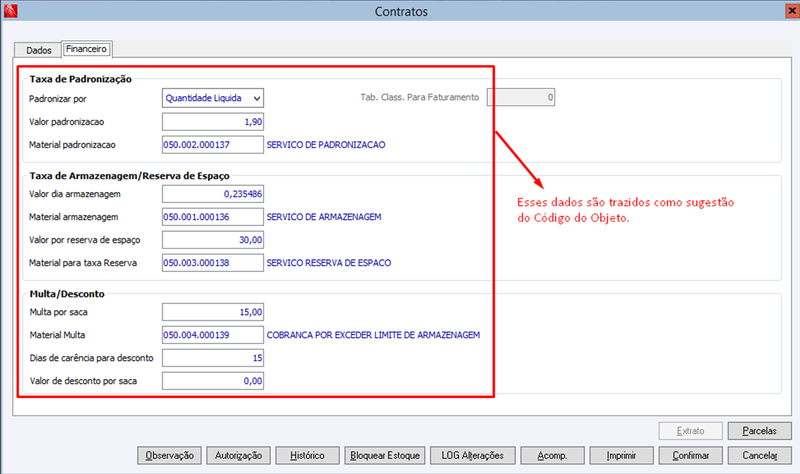Screen dimensions: 800x474
Task: Click the Observação button
Action: tap(169, 456)
